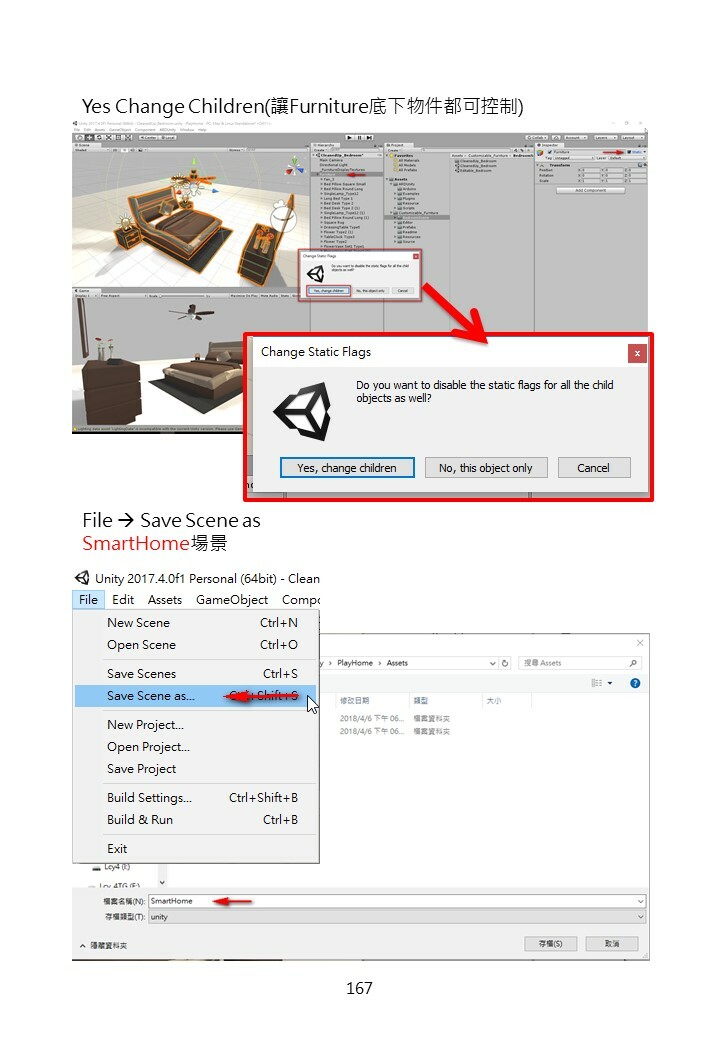The height and width of the screenshot is (1040, 720).
Task: Choose Save Project from File menu
Action: point(196,769)
